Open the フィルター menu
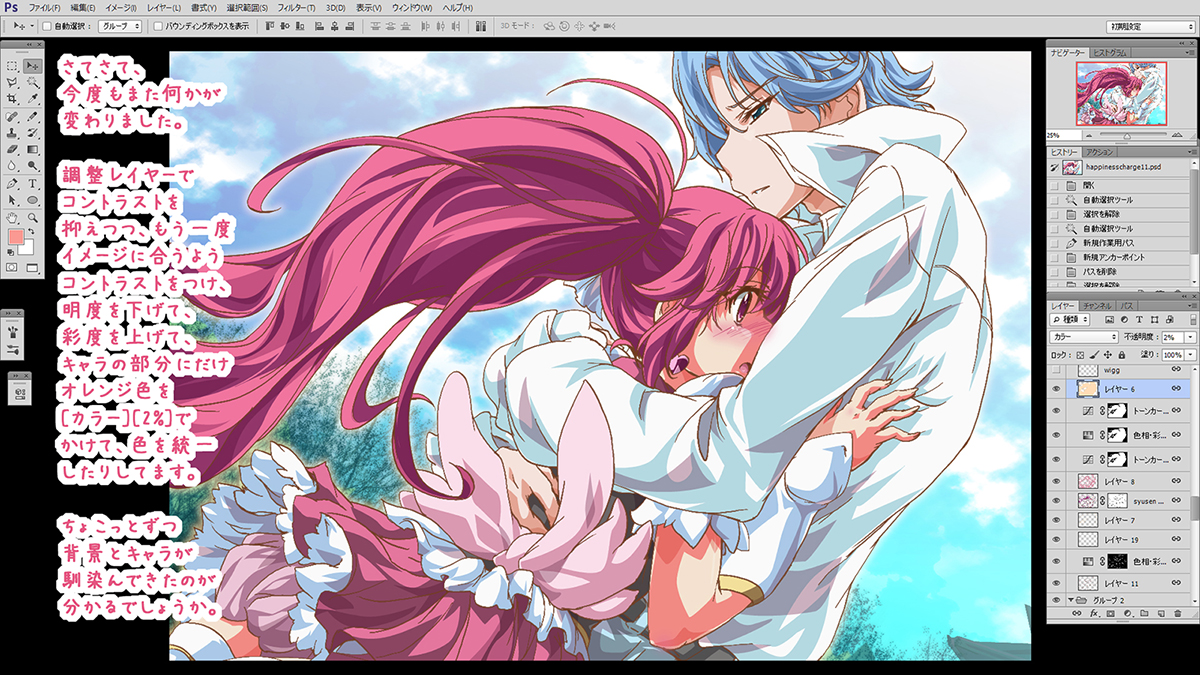 (293, 8)
